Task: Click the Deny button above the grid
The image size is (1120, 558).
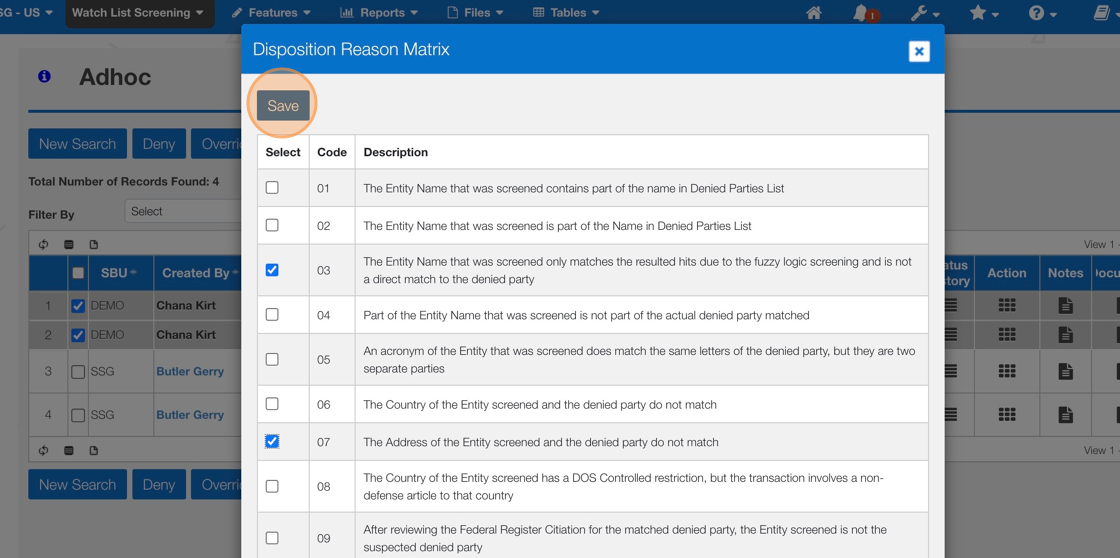Action: pos(159,144)
